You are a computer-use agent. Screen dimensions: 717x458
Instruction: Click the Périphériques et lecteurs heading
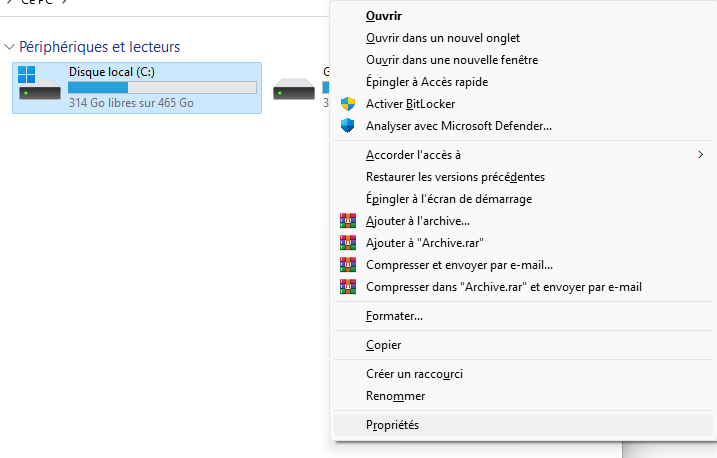(100, 47)
